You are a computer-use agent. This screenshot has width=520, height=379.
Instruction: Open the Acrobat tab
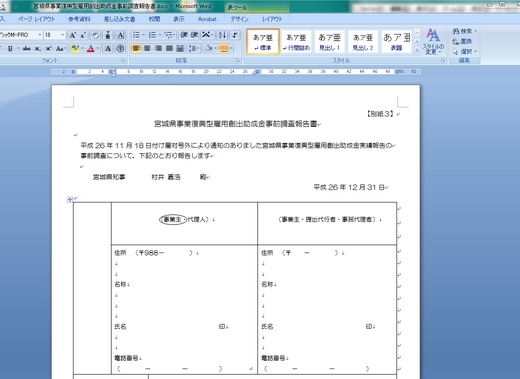pyautogui.click(x=207, y=19)
